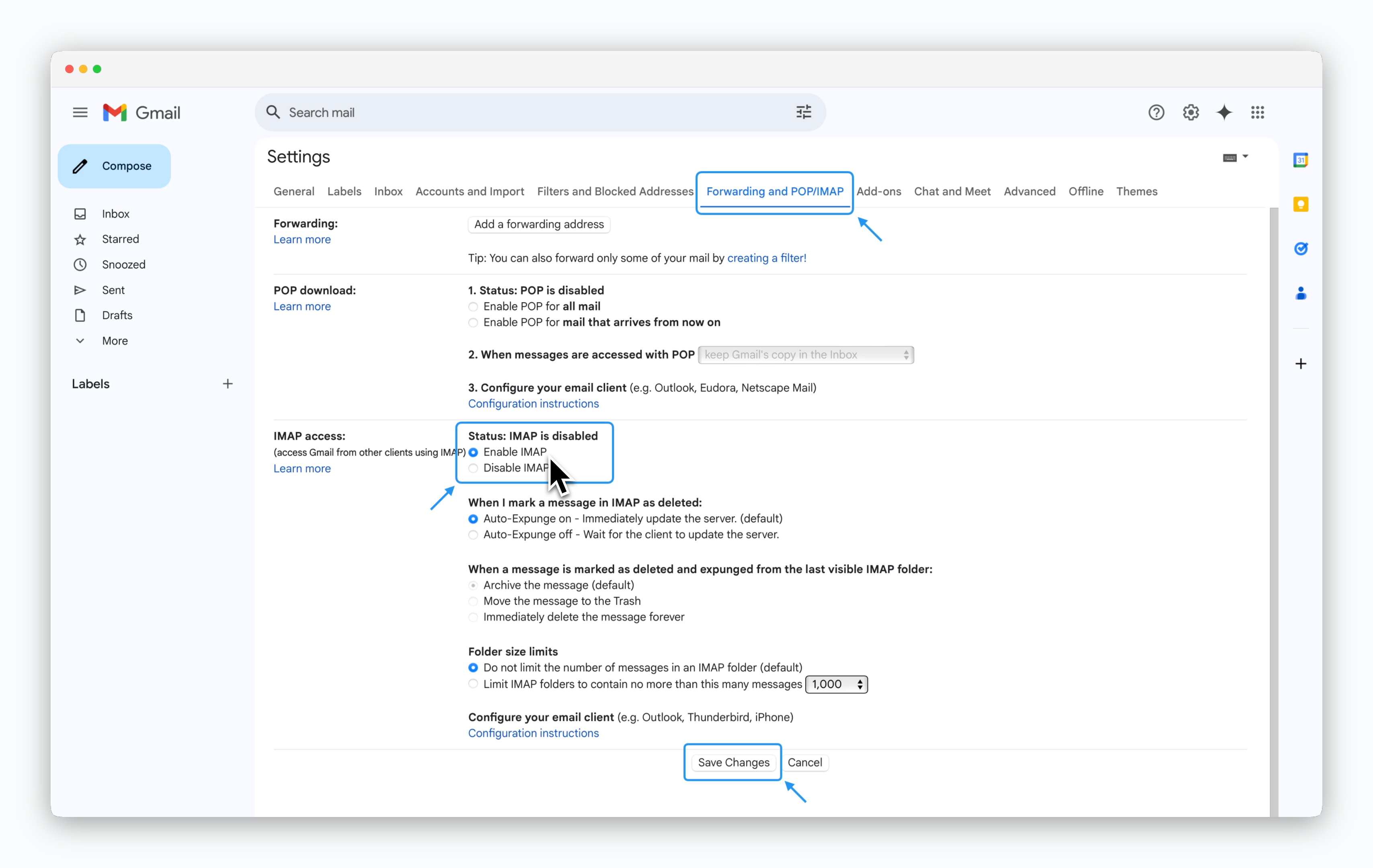The height and width of the screenshot is (868, 1373).
Task: Open Google Tasks side panel icon
Action: pyautogui.click(x=1301, y=248)
